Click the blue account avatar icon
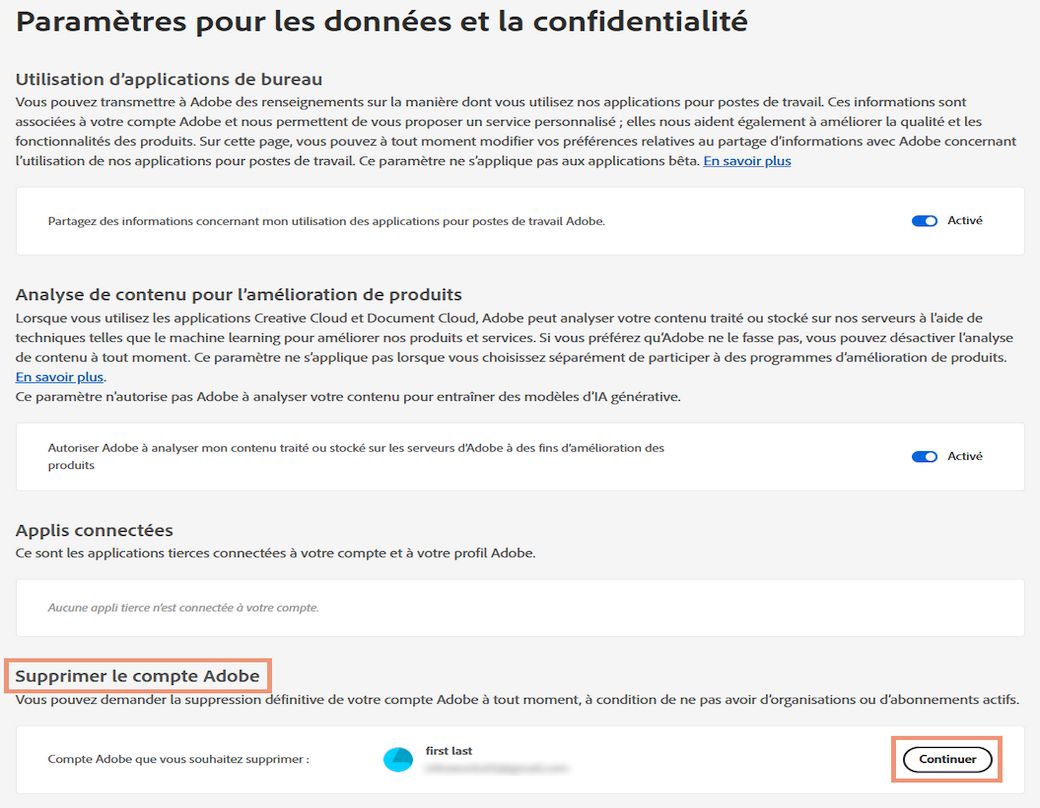Image resolution: width=1040 pixels, height=808 pixels. [398, 760]
